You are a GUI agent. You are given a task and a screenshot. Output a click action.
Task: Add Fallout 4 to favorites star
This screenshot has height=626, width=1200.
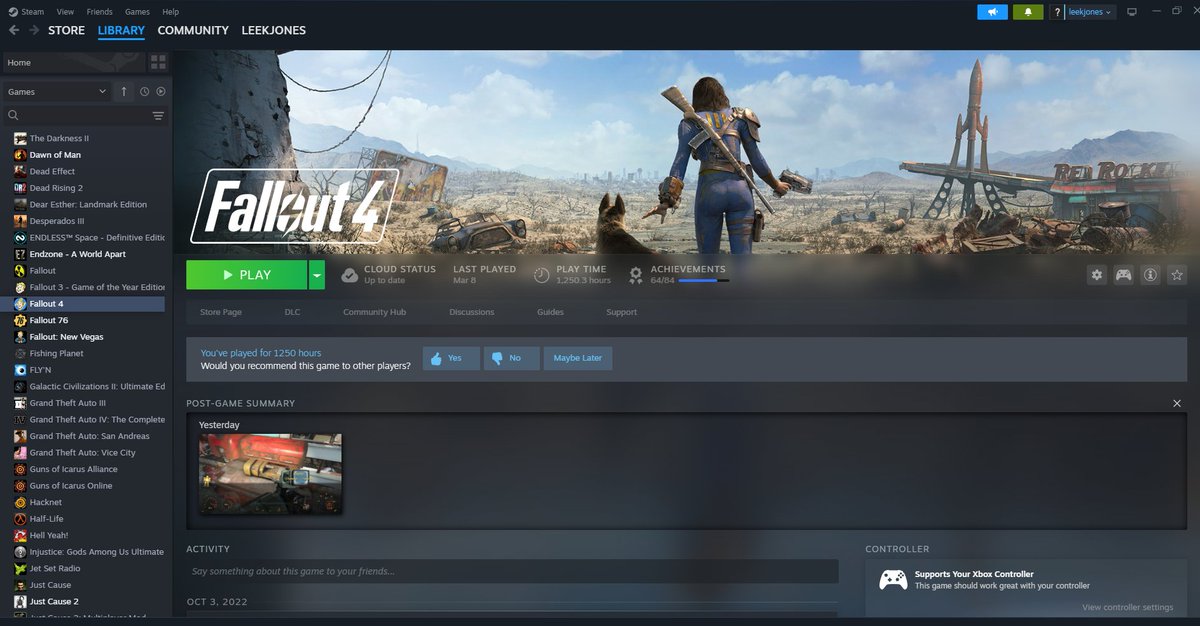[1177, 275]
